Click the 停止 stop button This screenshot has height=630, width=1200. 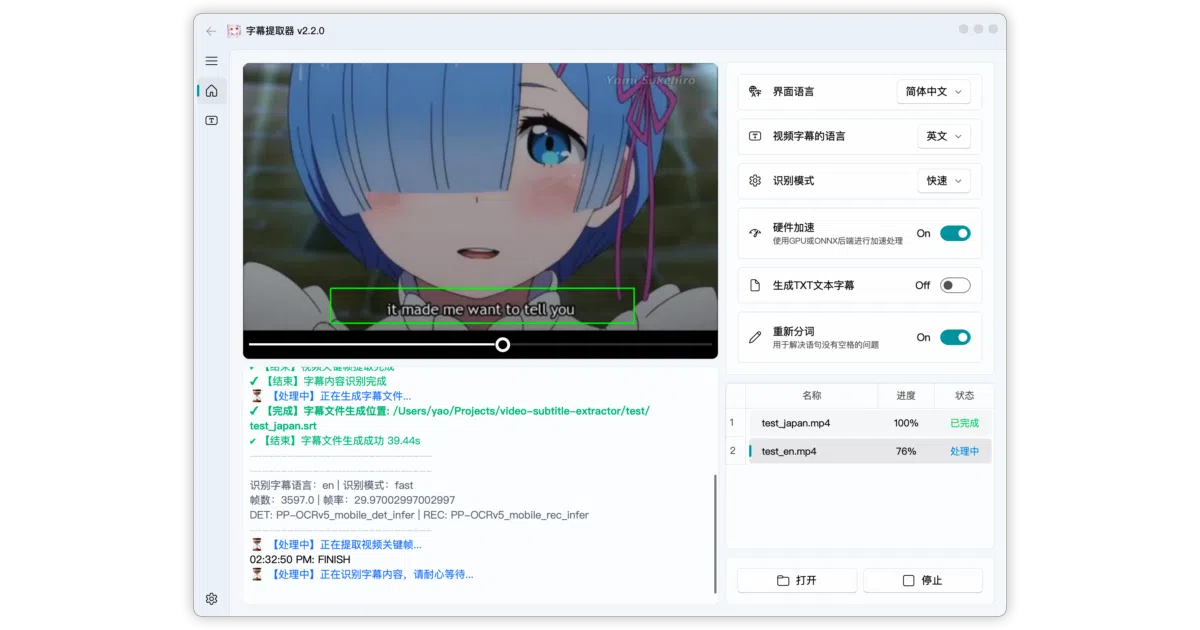pyautogui.click(x=923, y=580)
